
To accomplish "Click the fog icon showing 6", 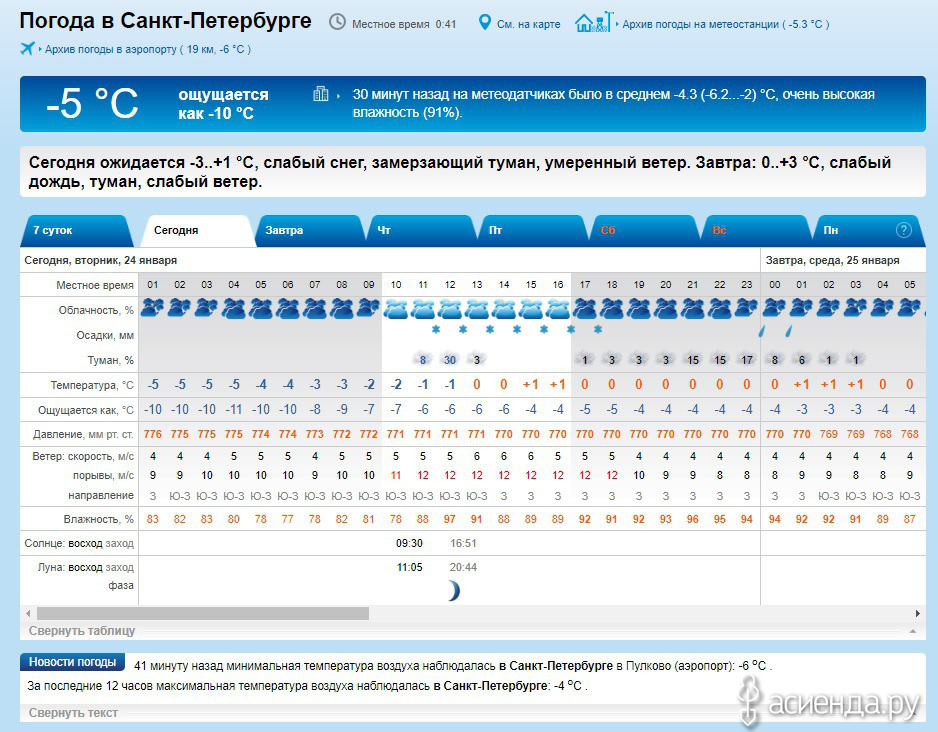I will point(802,359).
